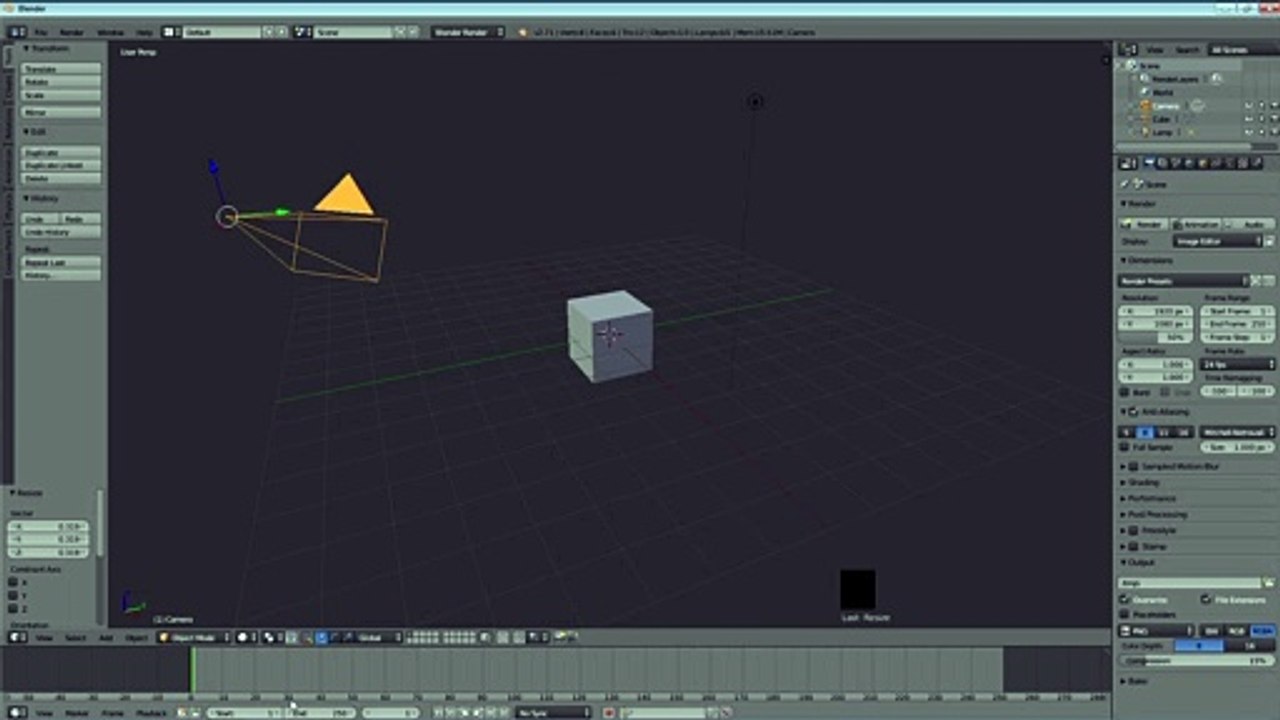This screenshot has width=1280, height=720.
Task: Toggle the Overwrite checkbox
Action: pos(1125,599)
